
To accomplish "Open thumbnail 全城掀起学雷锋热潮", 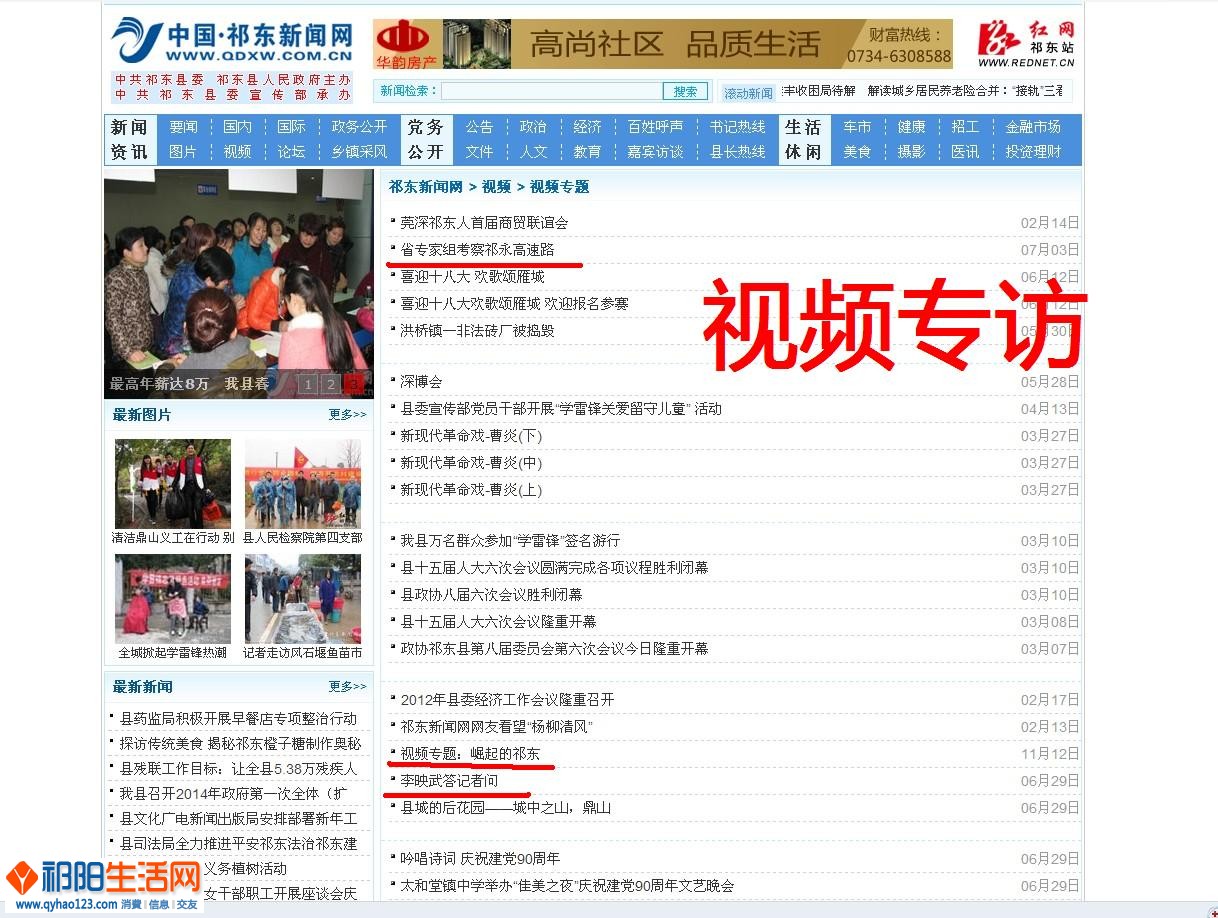I will [173, 599].
